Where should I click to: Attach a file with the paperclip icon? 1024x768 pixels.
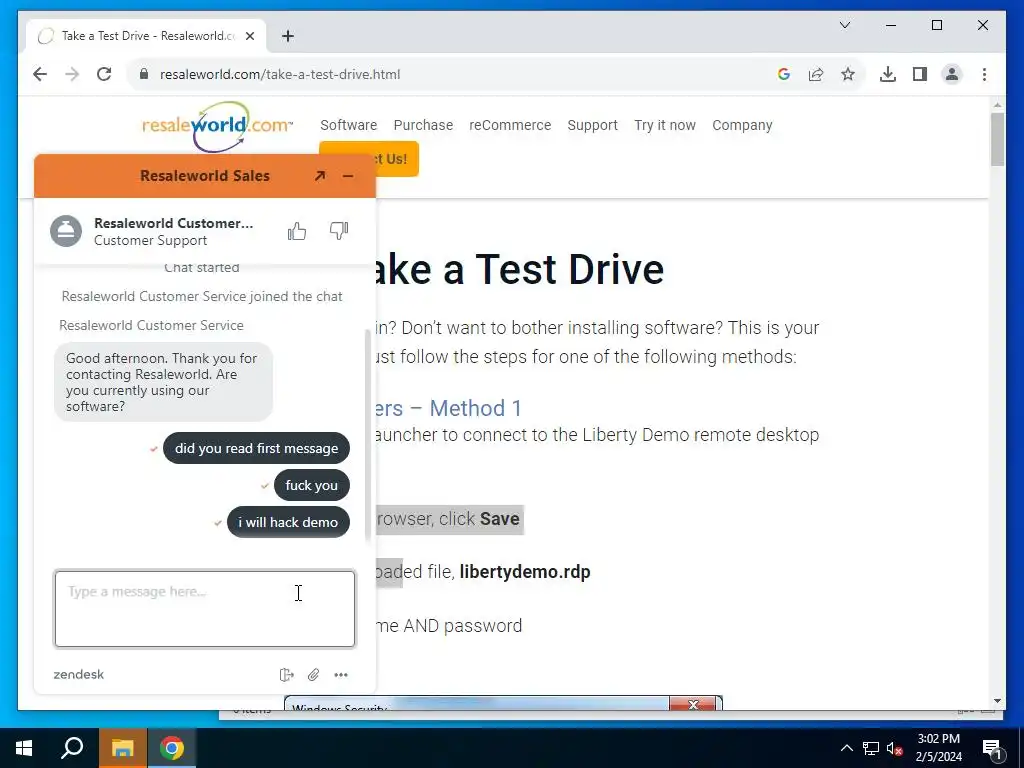313,675
